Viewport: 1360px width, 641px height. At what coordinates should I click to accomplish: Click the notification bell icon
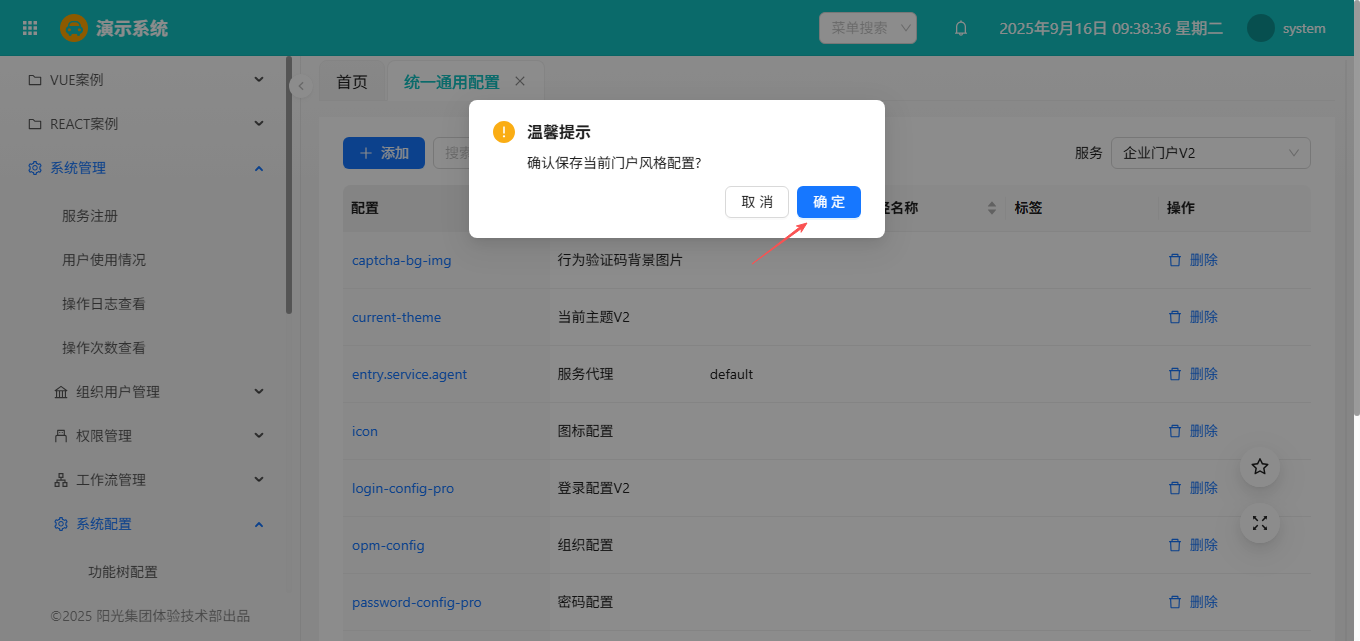pos(961,28)
